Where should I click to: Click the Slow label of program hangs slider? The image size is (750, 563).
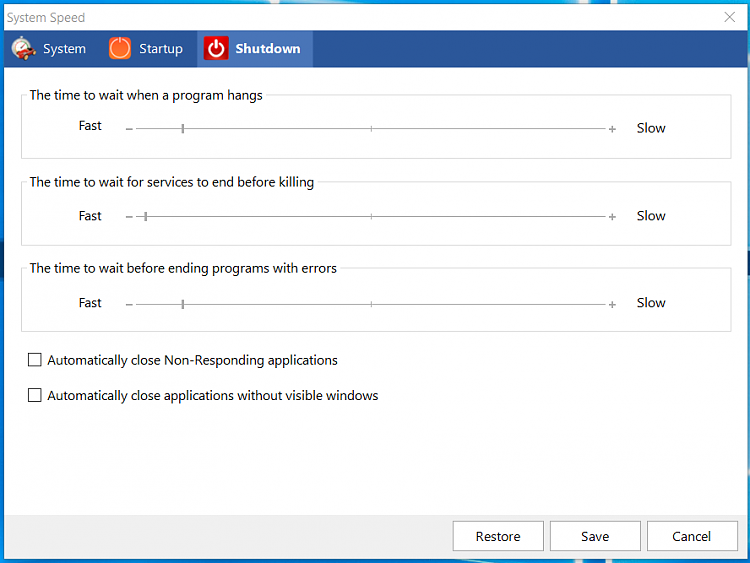point(651,128)
